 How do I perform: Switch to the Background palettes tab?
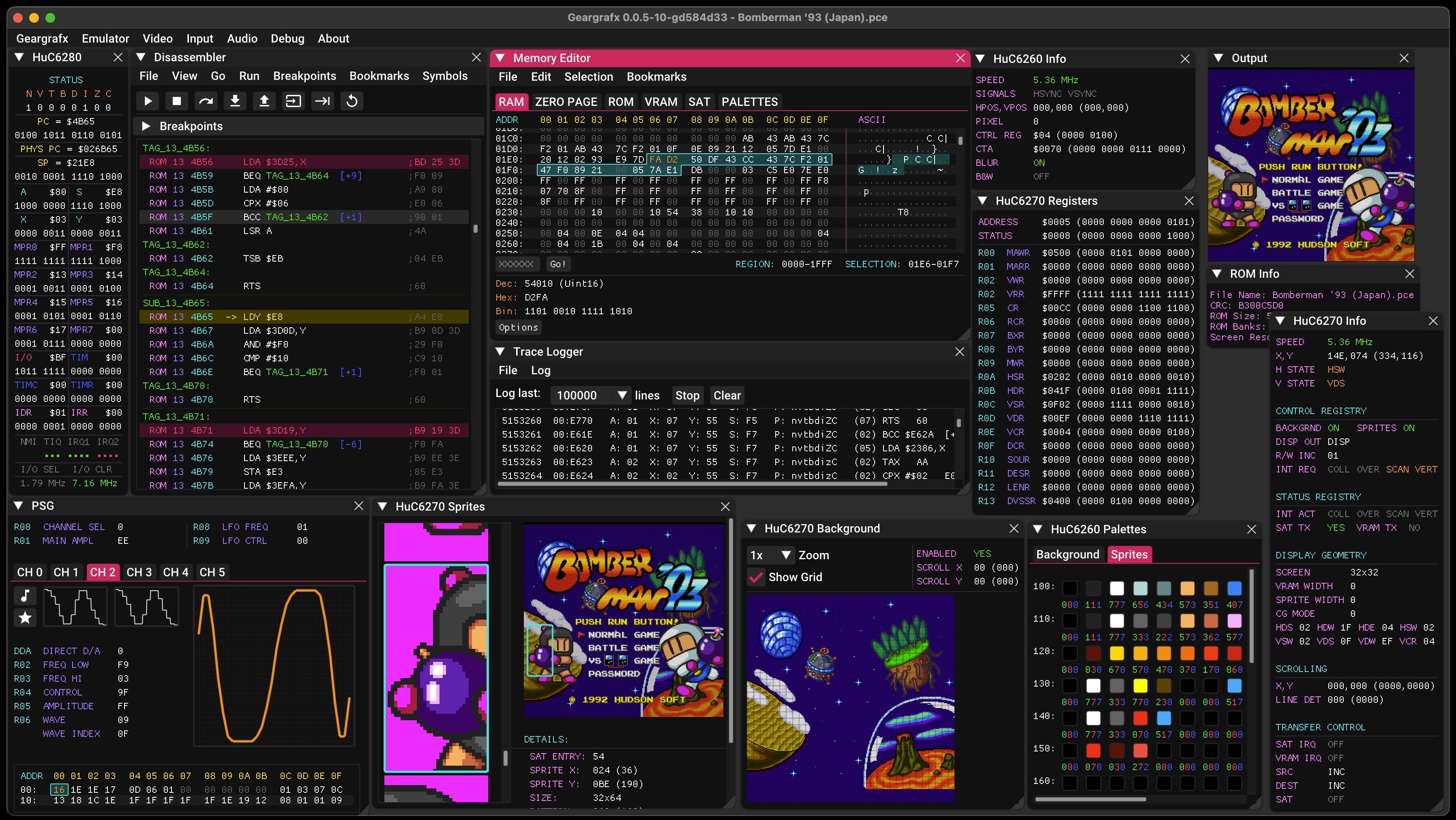pyautogui.click(x=1067, y=555)
